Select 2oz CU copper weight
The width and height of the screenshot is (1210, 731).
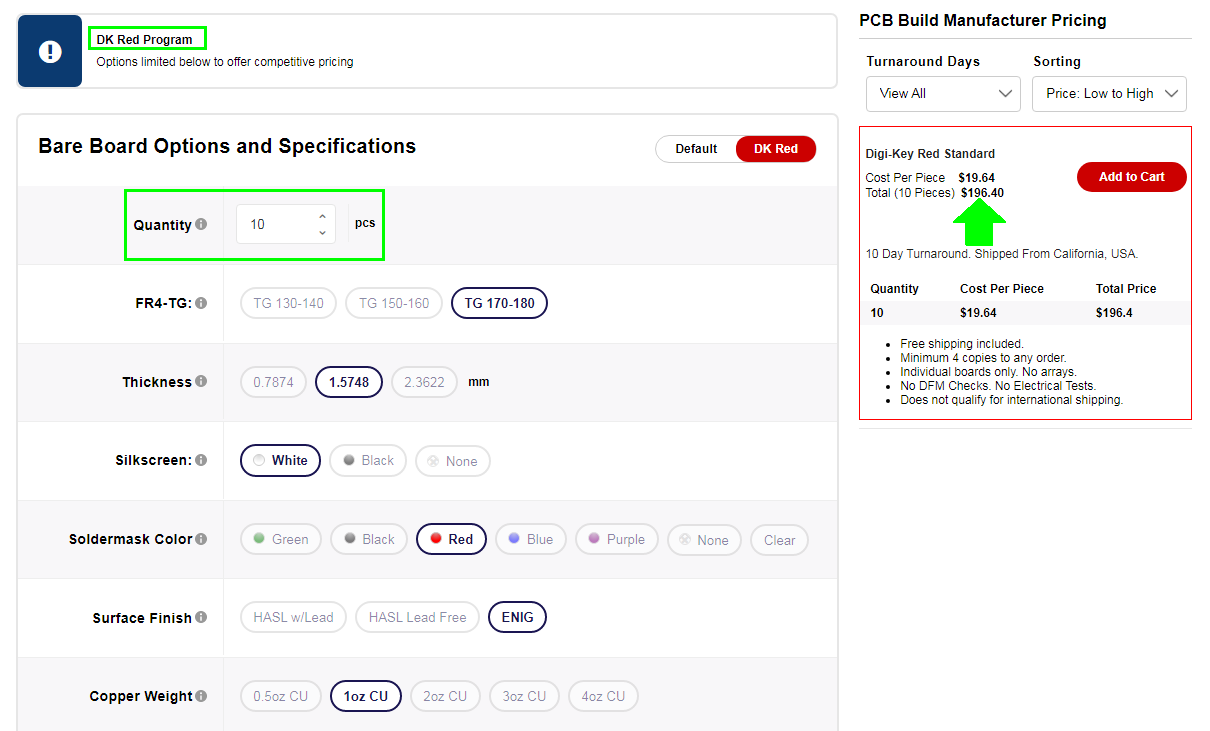point(445,696)
